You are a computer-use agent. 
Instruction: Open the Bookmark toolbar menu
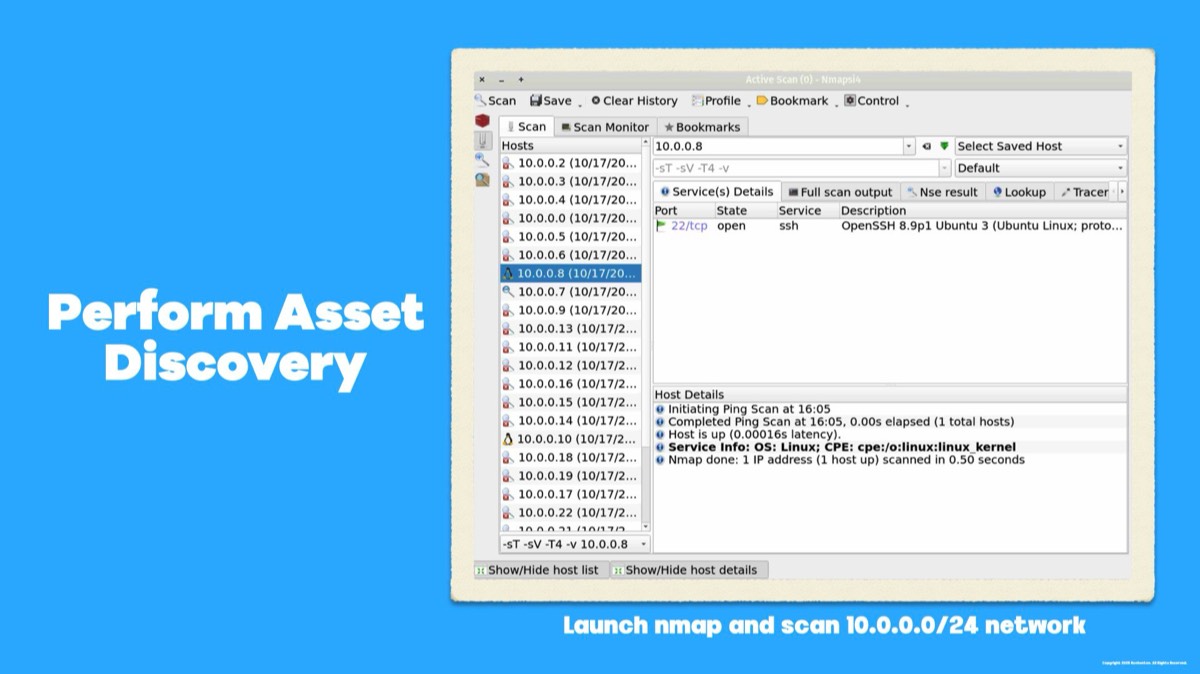click(793, 101)
